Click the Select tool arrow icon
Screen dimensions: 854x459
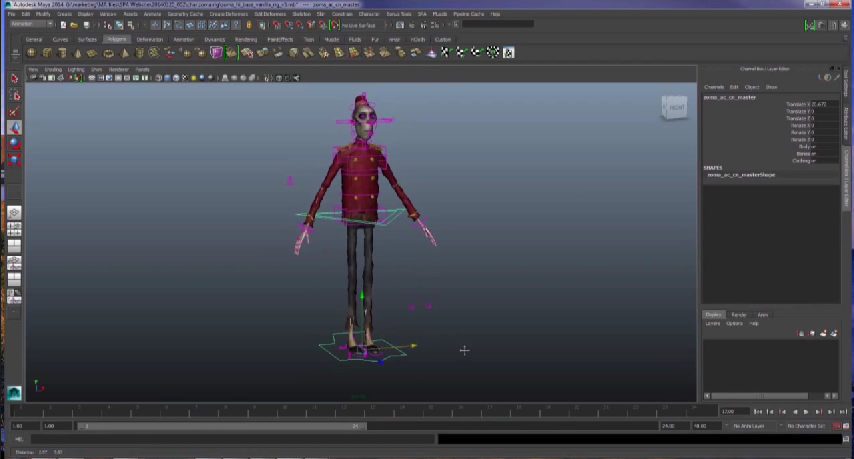coord(14,78)
